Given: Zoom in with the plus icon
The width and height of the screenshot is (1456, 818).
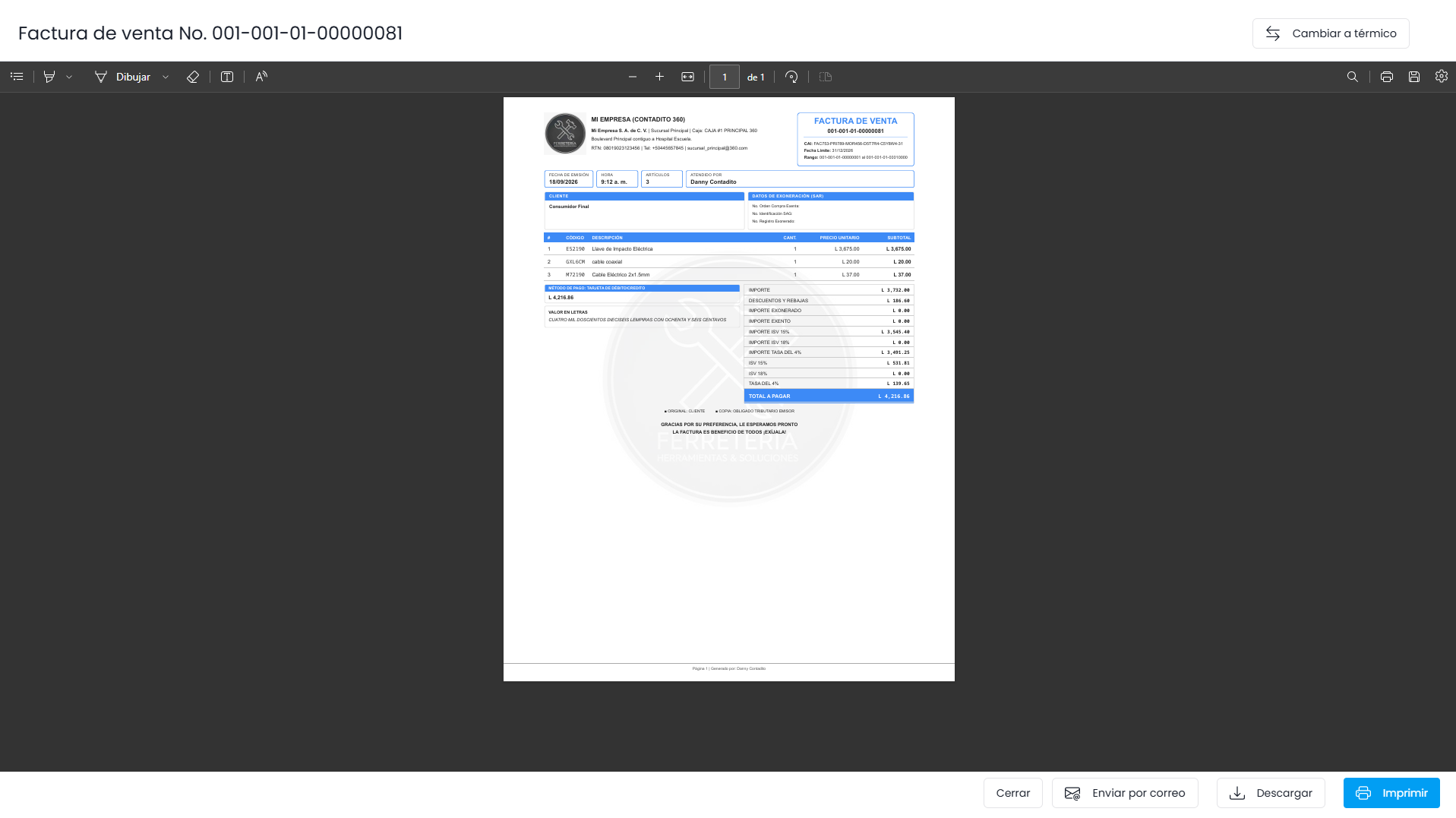Looking at the screenshot, I should pyautogui.click(x=659, y=77).
